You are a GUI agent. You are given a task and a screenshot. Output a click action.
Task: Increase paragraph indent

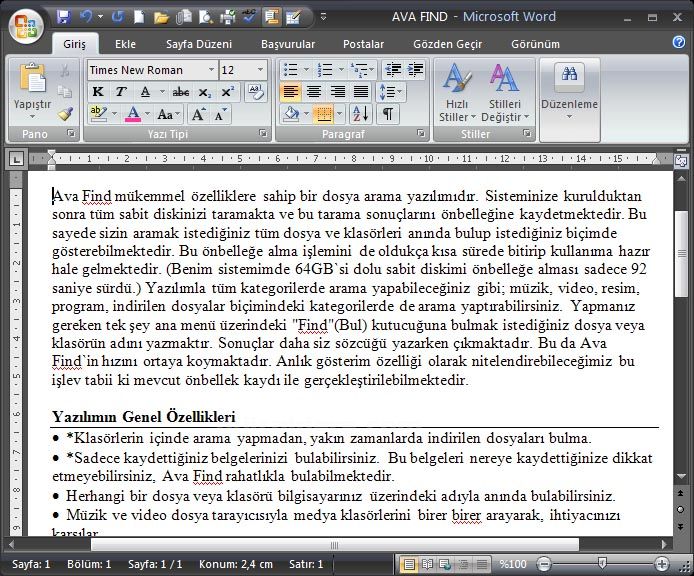(415, 70)
